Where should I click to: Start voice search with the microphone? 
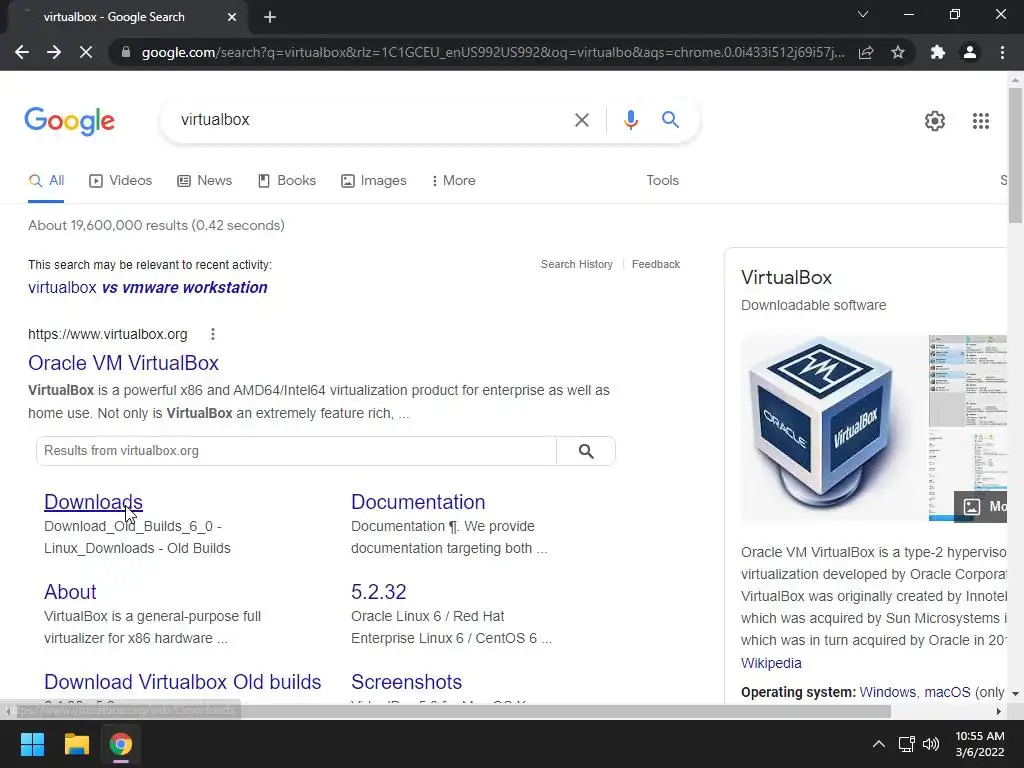(x=630, y=120)
